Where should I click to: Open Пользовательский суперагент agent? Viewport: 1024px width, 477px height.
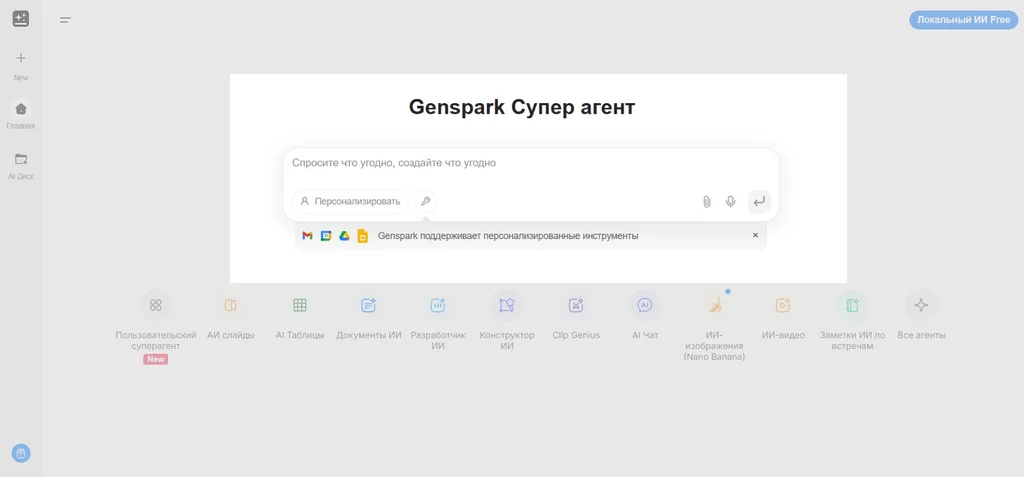156,305
